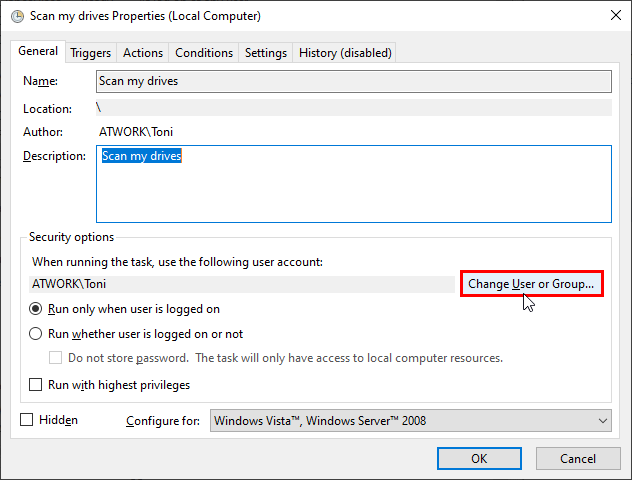Select the Settings tab

click(266, 53)
